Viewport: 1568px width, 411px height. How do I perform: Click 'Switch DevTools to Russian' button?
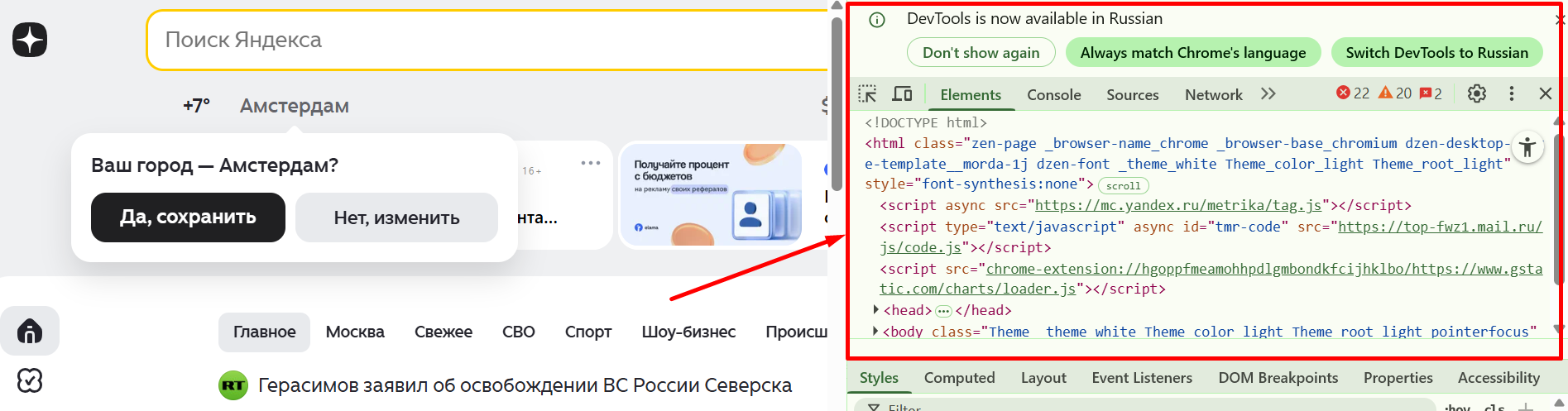pos(1436,53)
